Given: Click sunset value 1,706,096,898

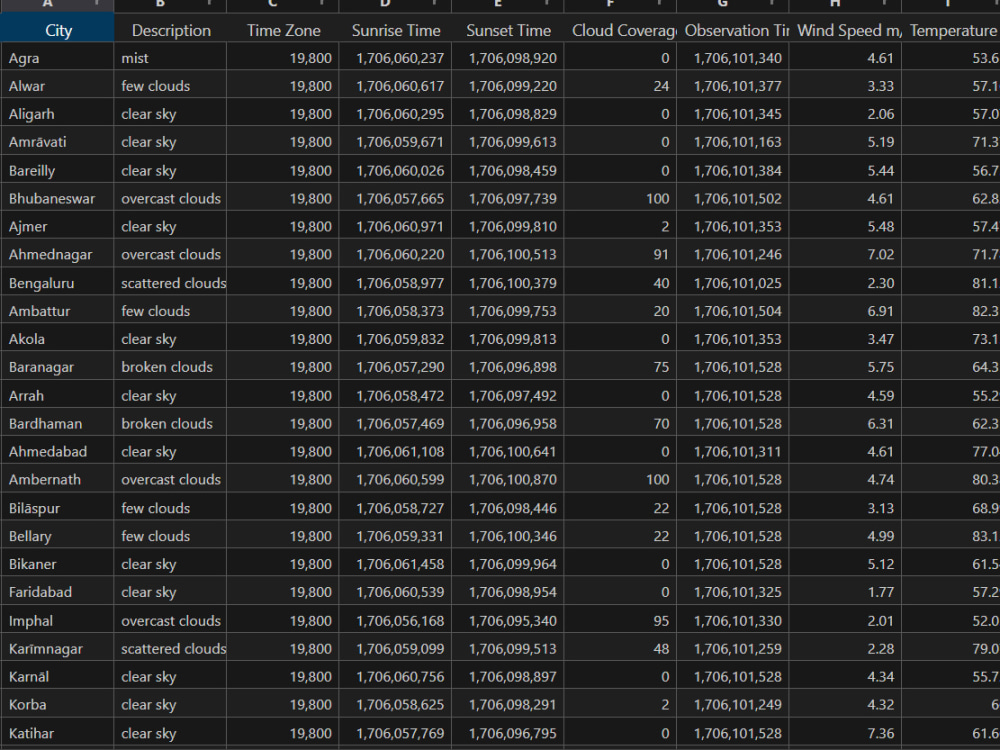Looking at the screenshot, I should coord(508,367).
